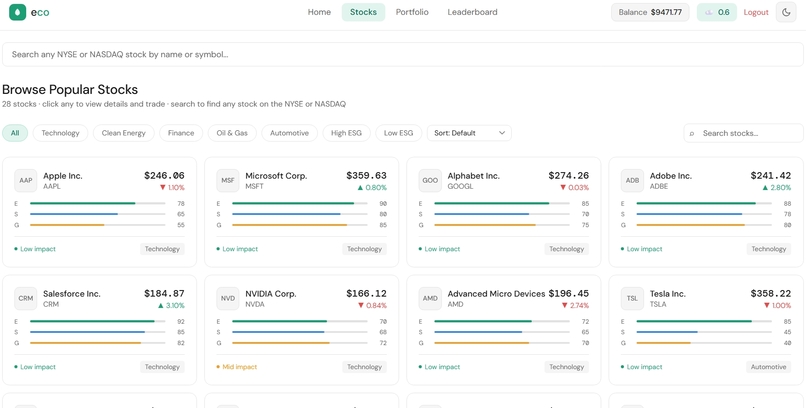Filter stocks by Finance chip
The height and width of the screenshot is (408, 806).
tap(181, 133)
